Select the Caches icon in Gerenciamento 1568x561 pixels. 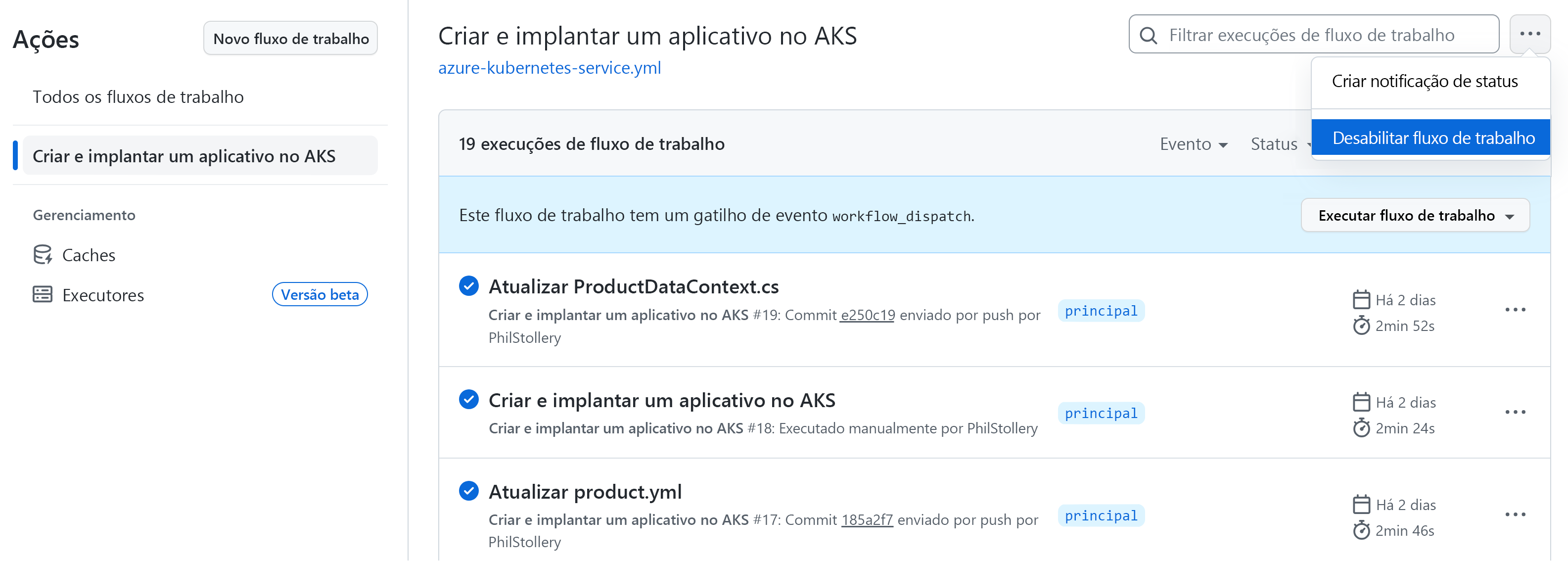43,254
